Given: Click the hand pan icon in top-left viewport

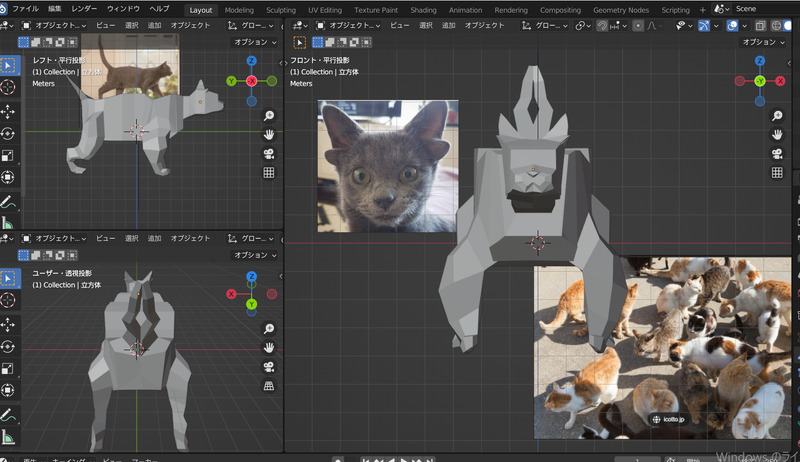Looking at the screenshot, I should coord(269,134).
